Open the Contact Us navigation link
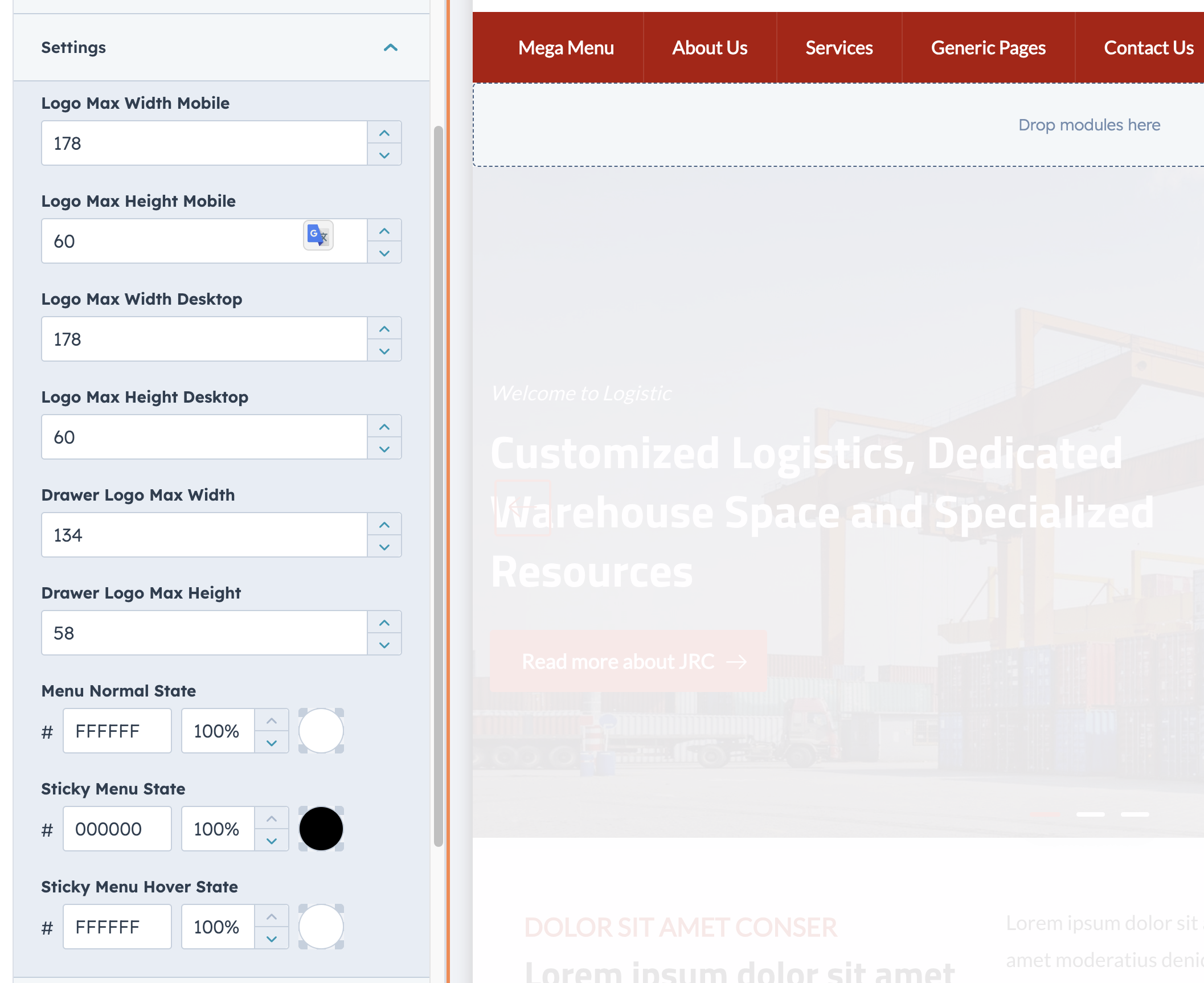Image resolution: width=1204 pixels, height=983 pixels. pos(1148,48)
